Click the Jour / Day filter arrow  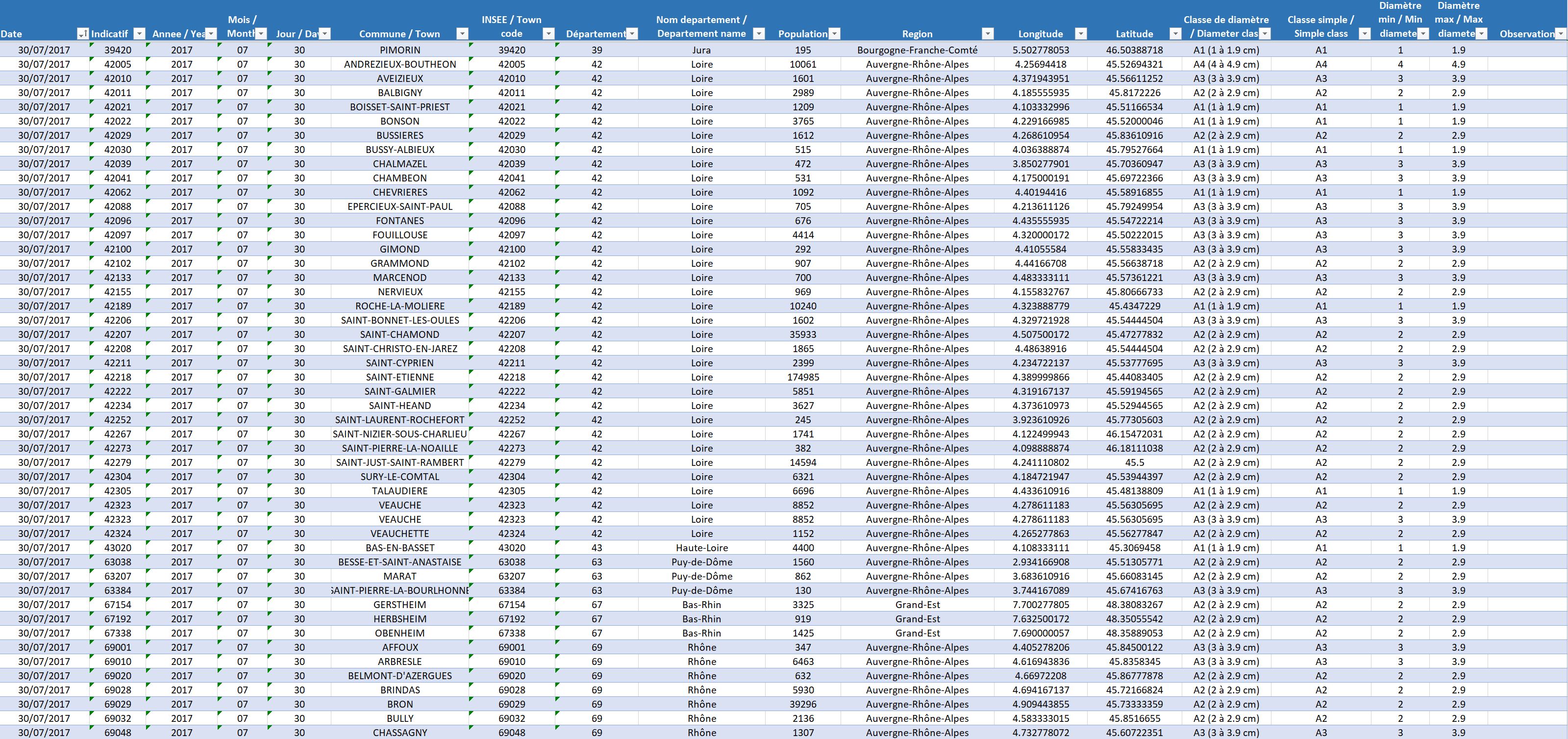[x=324, y=34]
